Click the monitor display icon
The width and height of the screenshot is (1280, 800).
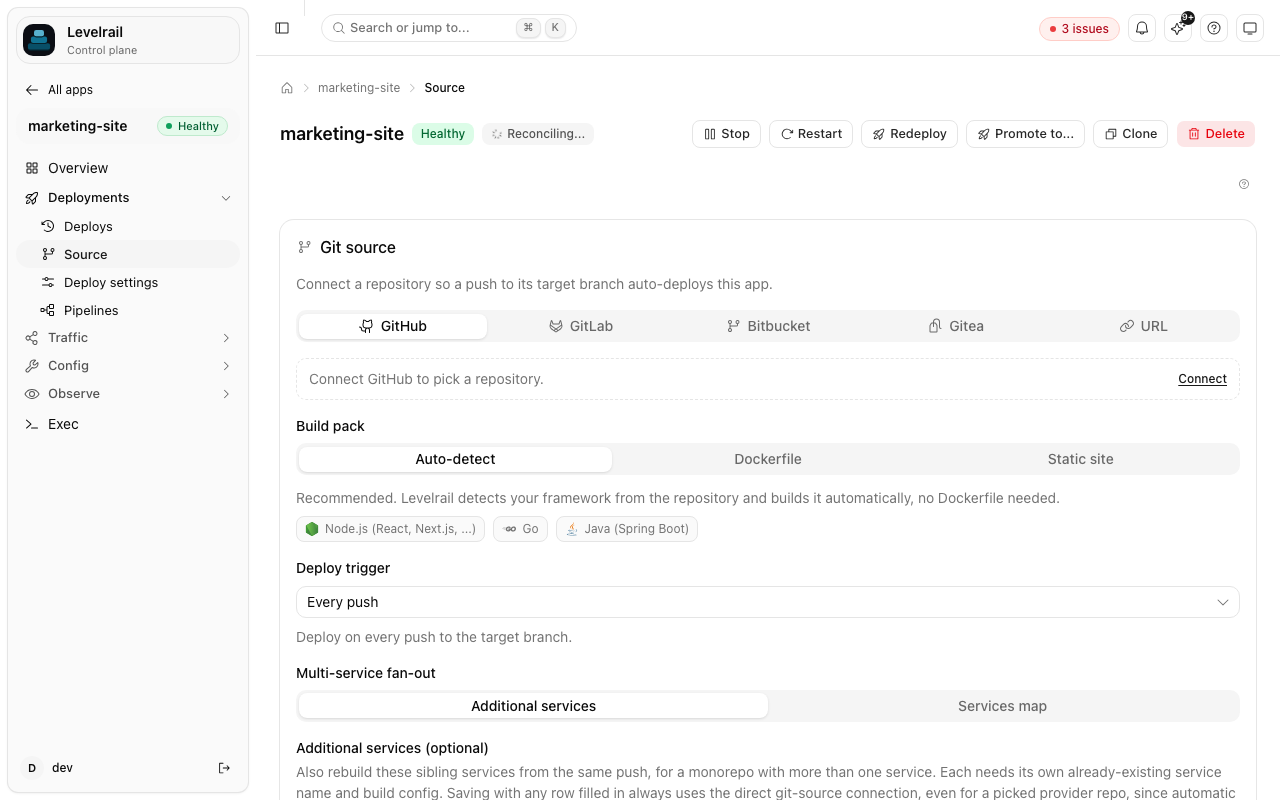coord(1250,28)
